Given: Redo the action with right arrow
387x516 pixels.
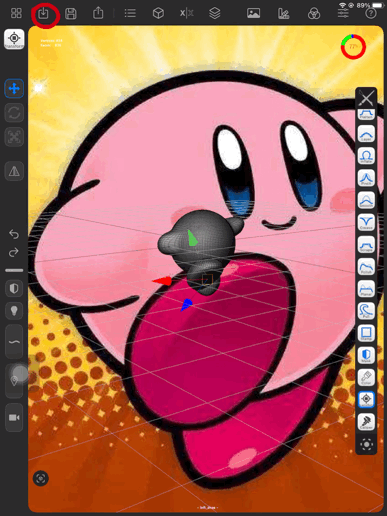Looking at the screenshot, I should click(x=14, y=252).
